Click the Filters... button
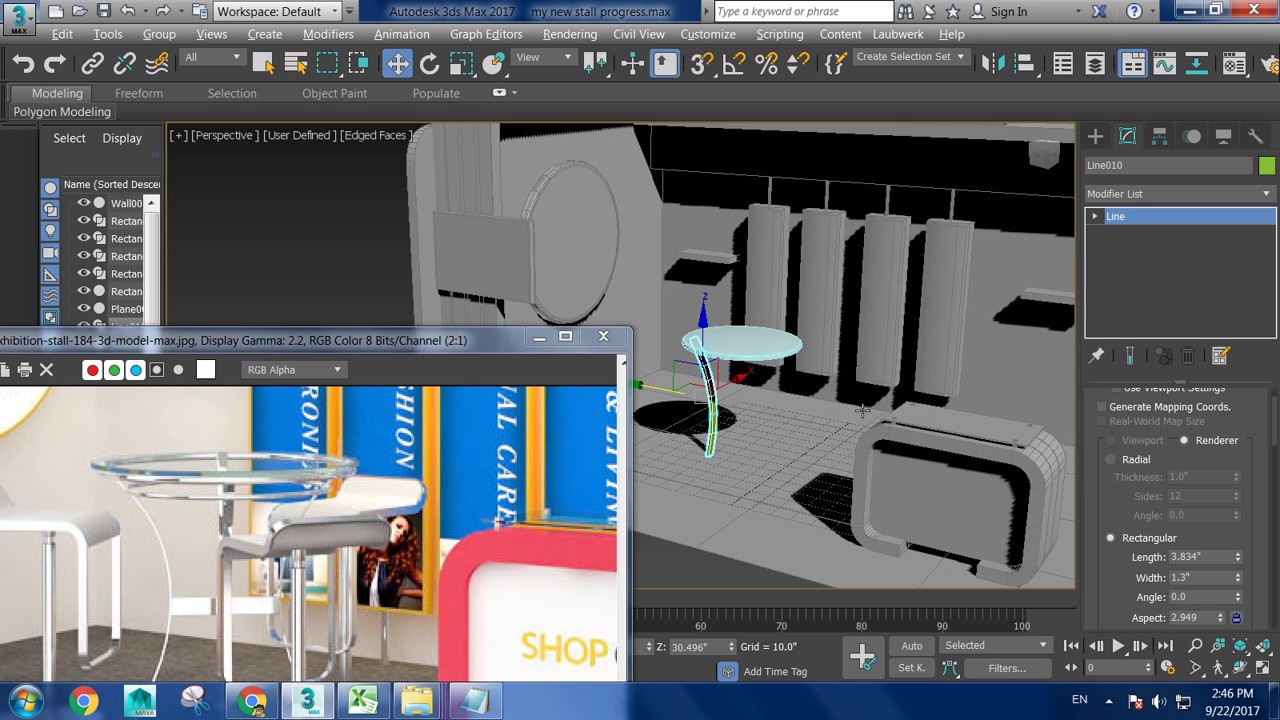Viewport: 1280px width, 720px height. [1007, 668]
